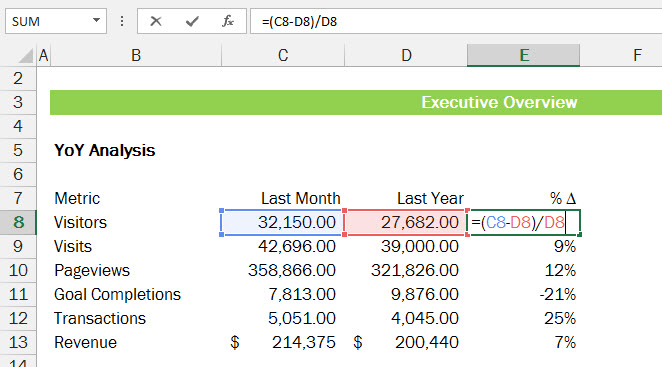
Task: Select row 13 header
Action: 18,343
